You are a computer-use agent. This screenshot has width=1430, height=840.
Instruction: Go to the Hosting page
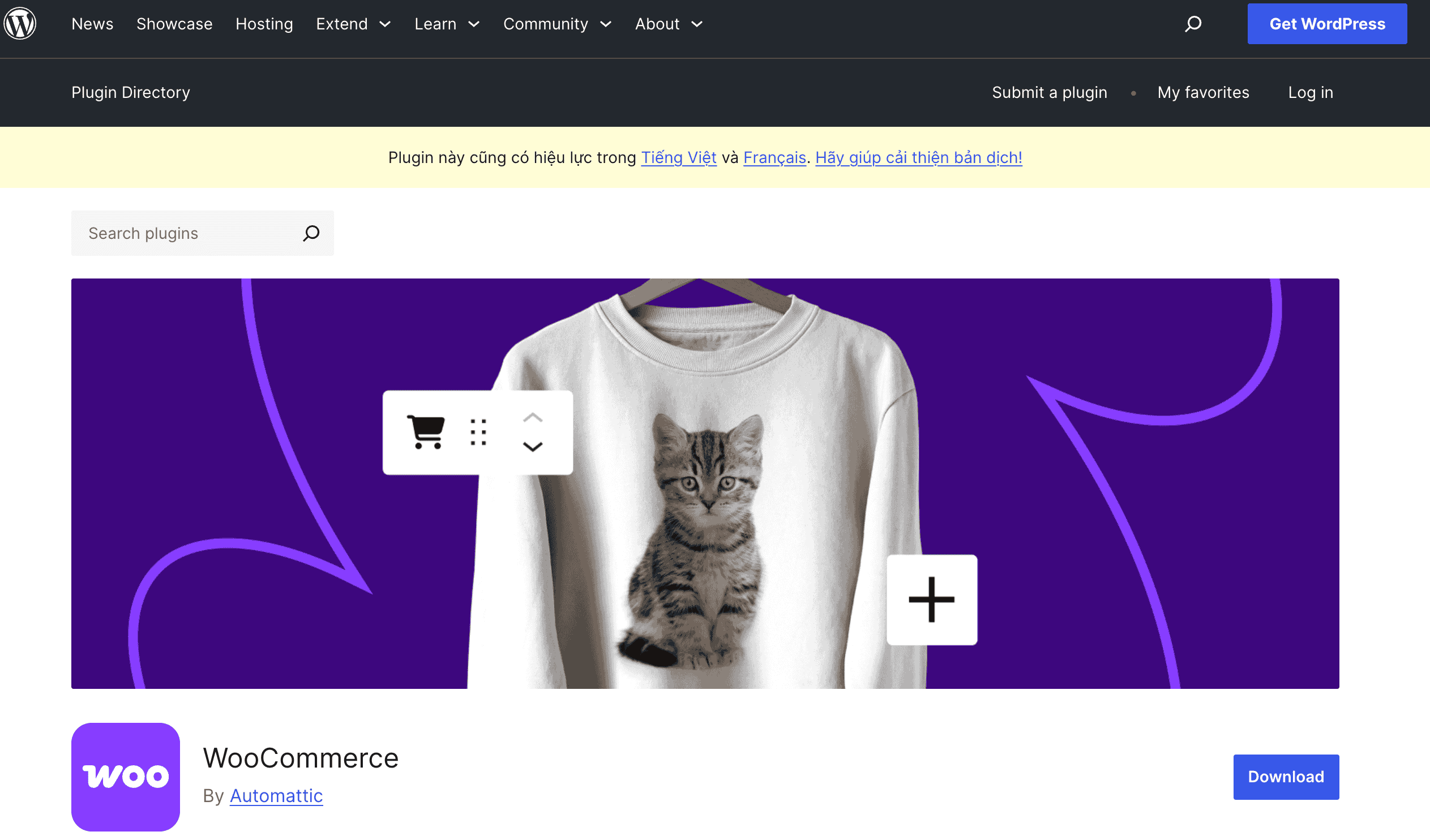[x=264, y=24]
